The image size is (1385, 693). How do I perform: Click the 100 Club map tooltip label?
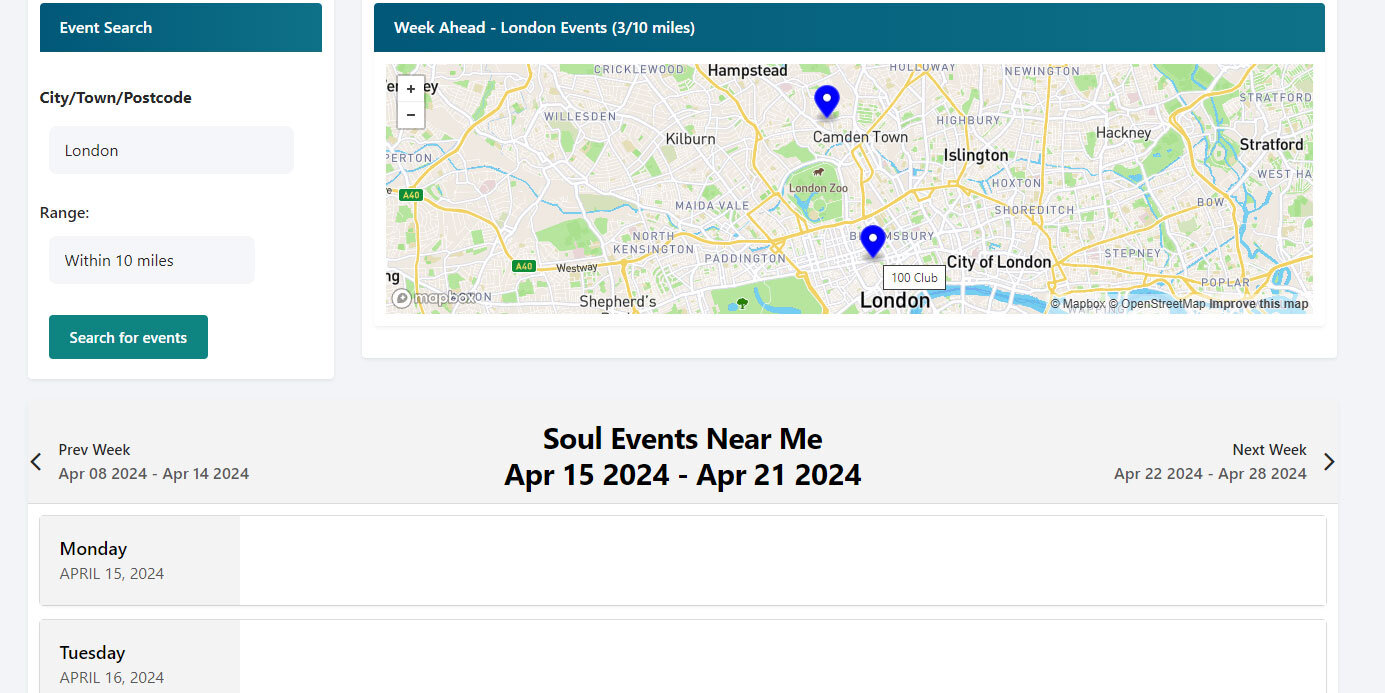pos(914,278)
